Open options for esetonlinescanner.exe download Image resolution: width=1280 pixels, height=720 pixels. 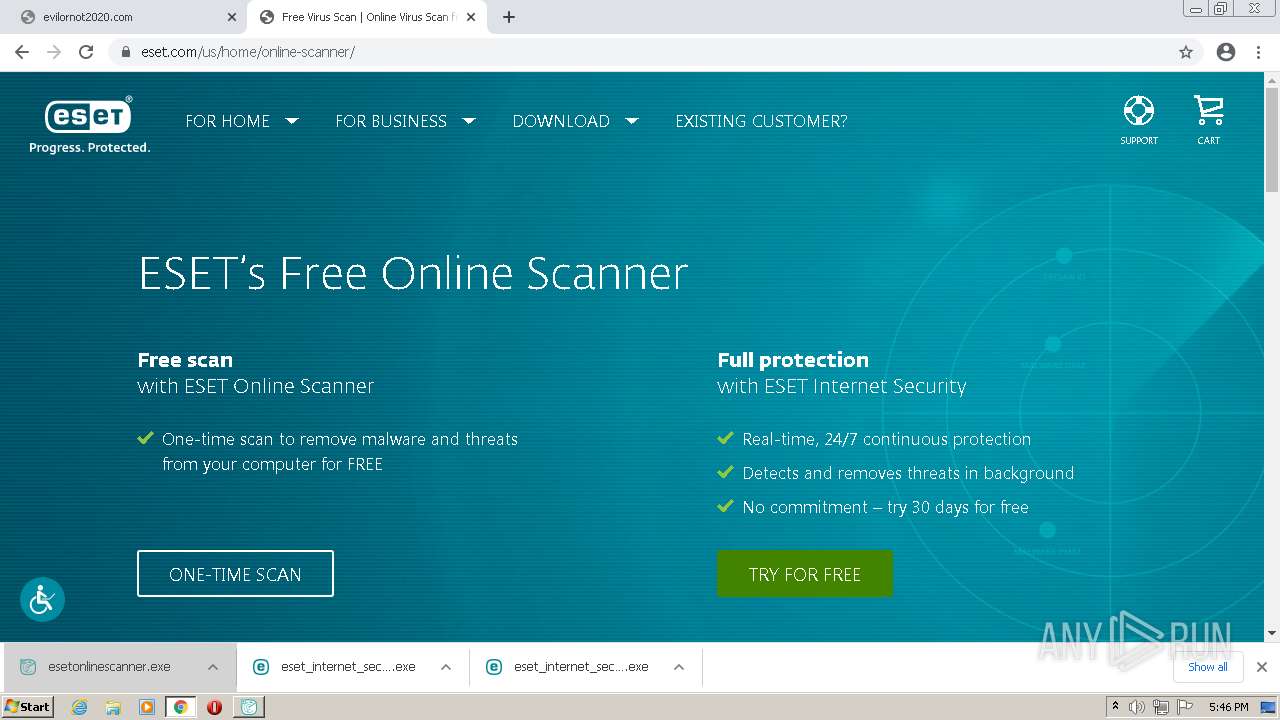(213, 667)
